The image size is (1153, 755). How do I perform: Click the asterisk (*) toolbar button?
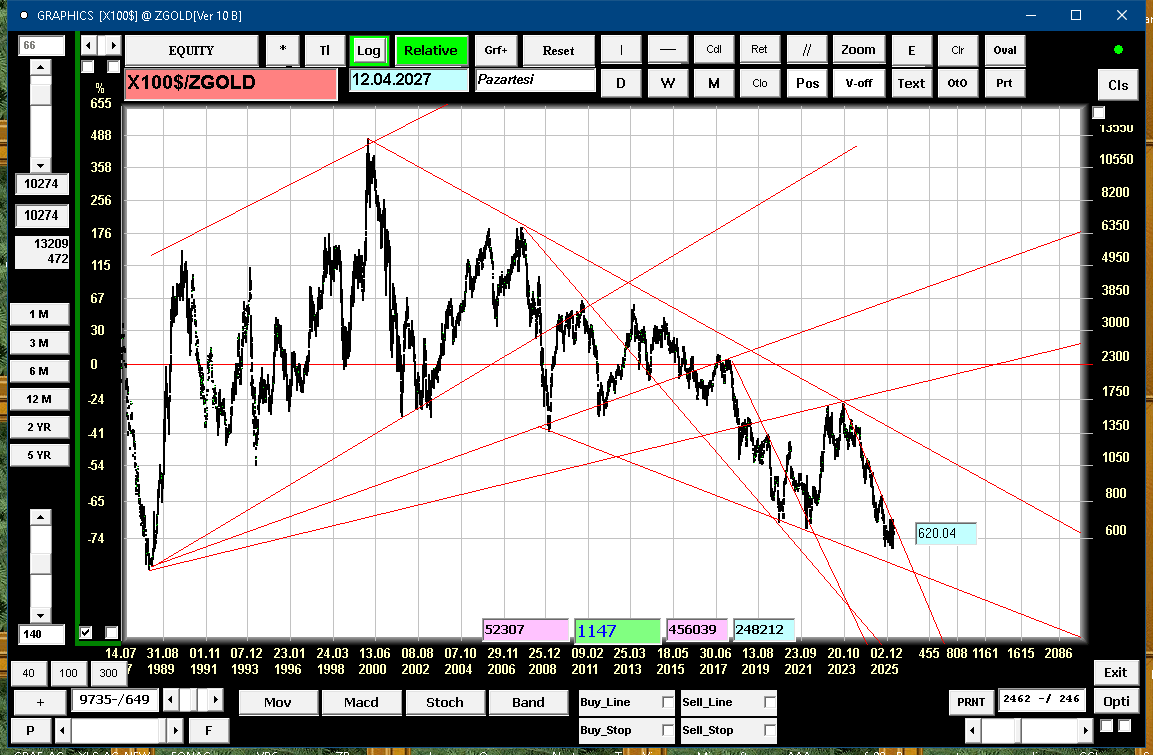coord(283,50)
